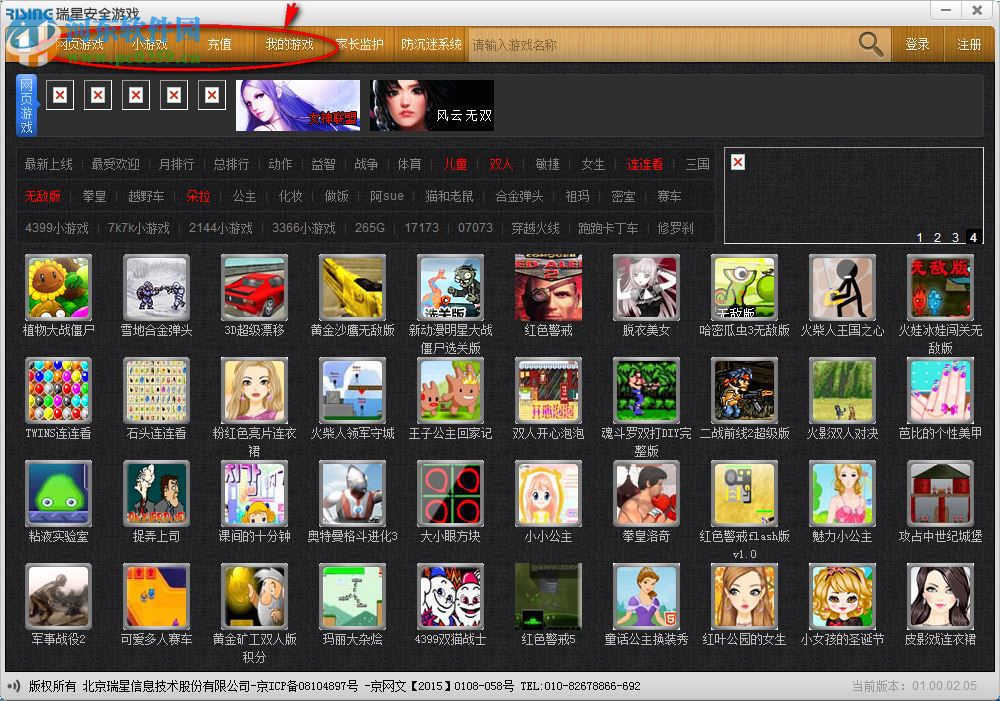This screenshot has width=1000, height=701.
Task: Click the sound icon in status bar
Action: tap(13, 686)
